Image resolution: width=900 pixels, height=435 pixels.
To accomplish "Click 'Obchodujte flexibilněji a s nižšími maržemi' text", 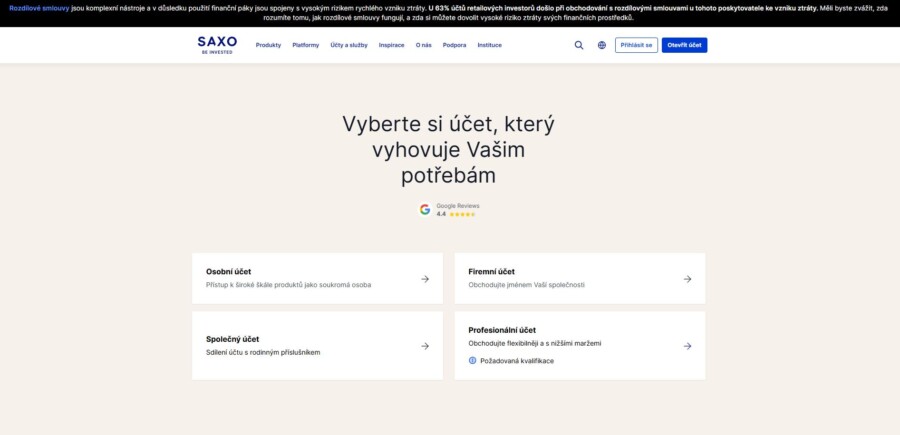I will [x=535, y=343].
